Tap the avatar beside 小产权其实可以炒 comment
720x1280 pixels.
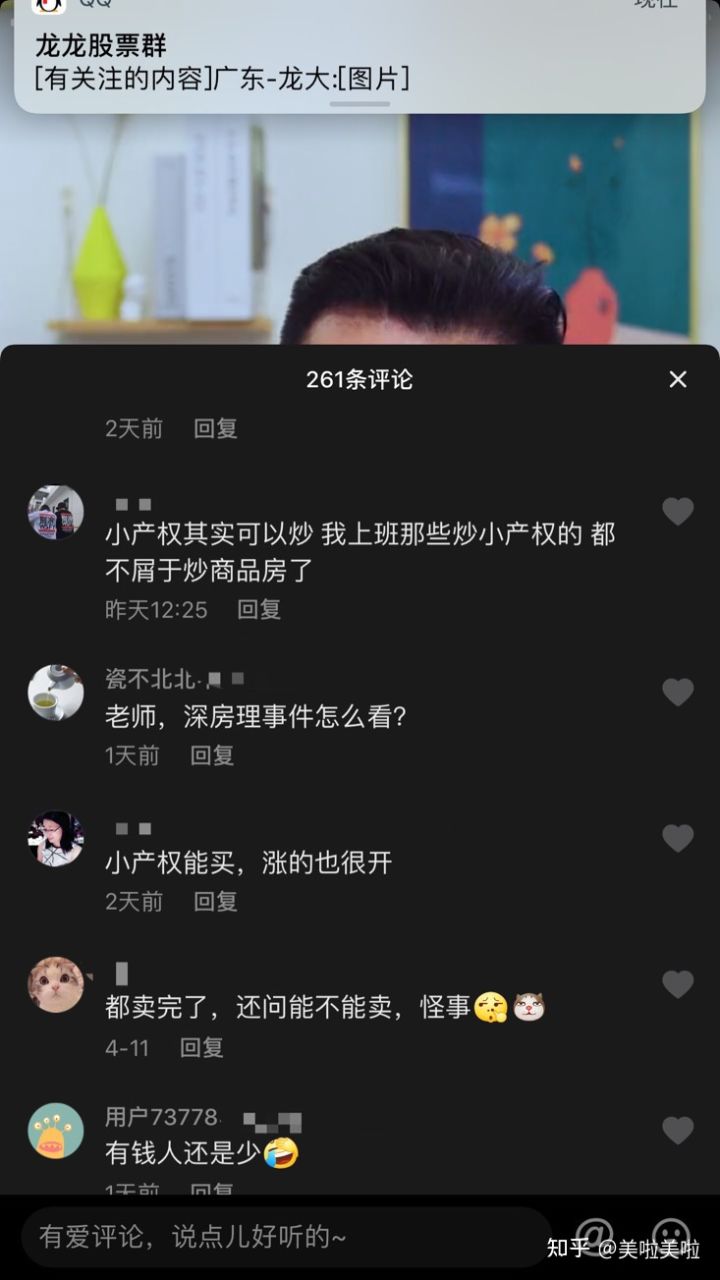click(55, 512)
